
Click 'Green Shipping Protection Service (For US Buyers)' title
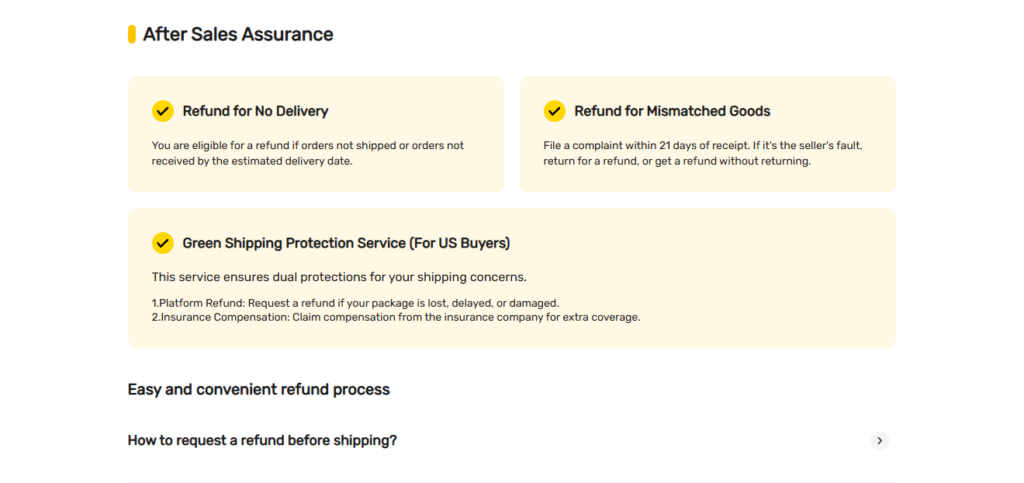pos(346,243)
